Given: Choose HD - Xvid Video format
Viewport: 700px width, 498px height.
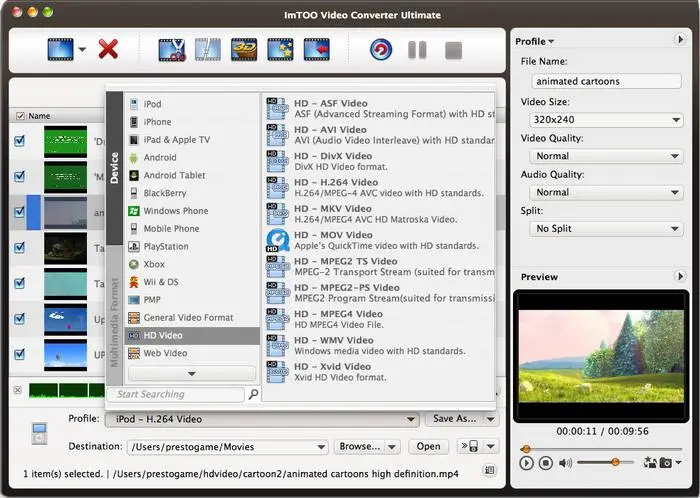Looking at the screenshot, I should click(380, 372).
